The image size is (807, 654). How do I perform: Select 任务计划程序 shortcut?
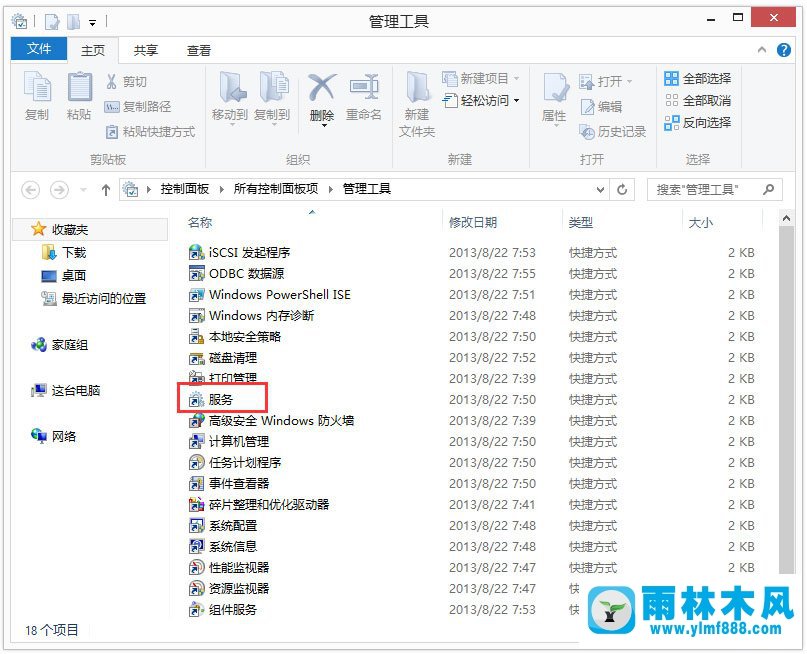coord(235,463)
